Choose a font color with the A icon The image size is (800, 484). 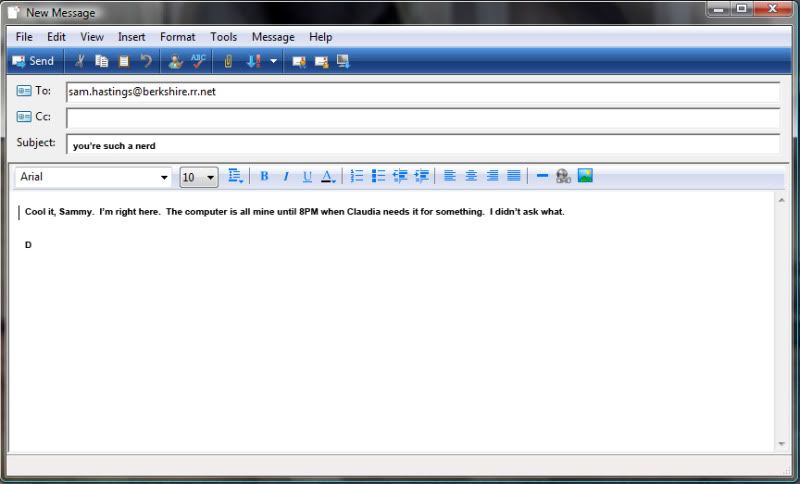pos(328,176)
